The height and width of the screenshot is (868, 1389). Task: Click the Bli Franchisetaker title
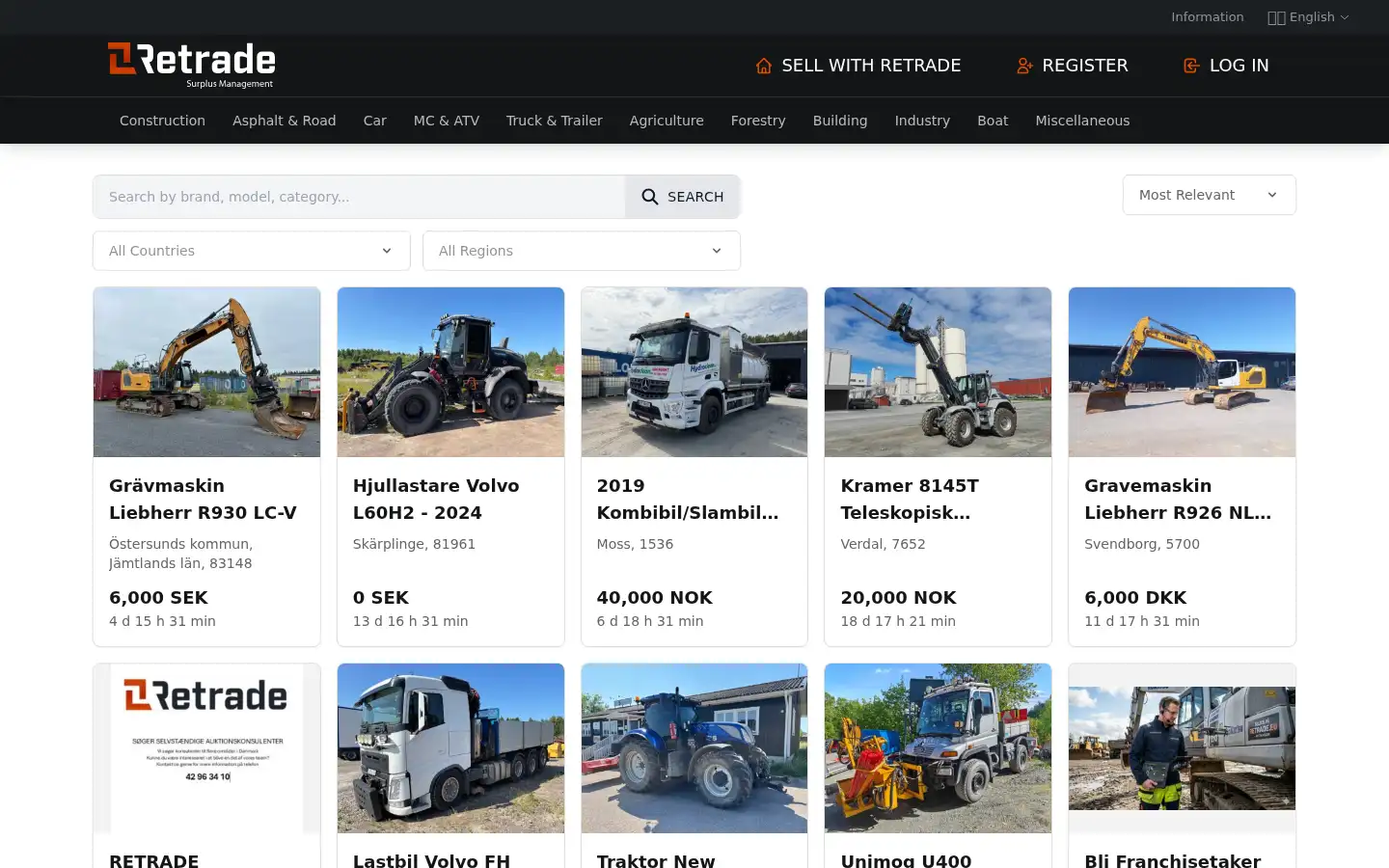(1173, 859)
